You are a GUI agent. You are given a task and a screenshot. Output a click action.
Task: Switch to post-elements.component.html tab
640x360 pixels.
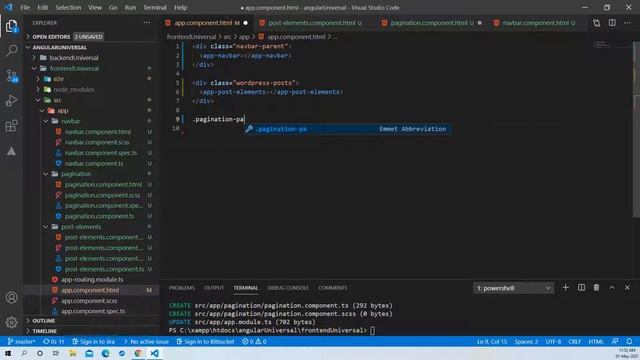311,23
